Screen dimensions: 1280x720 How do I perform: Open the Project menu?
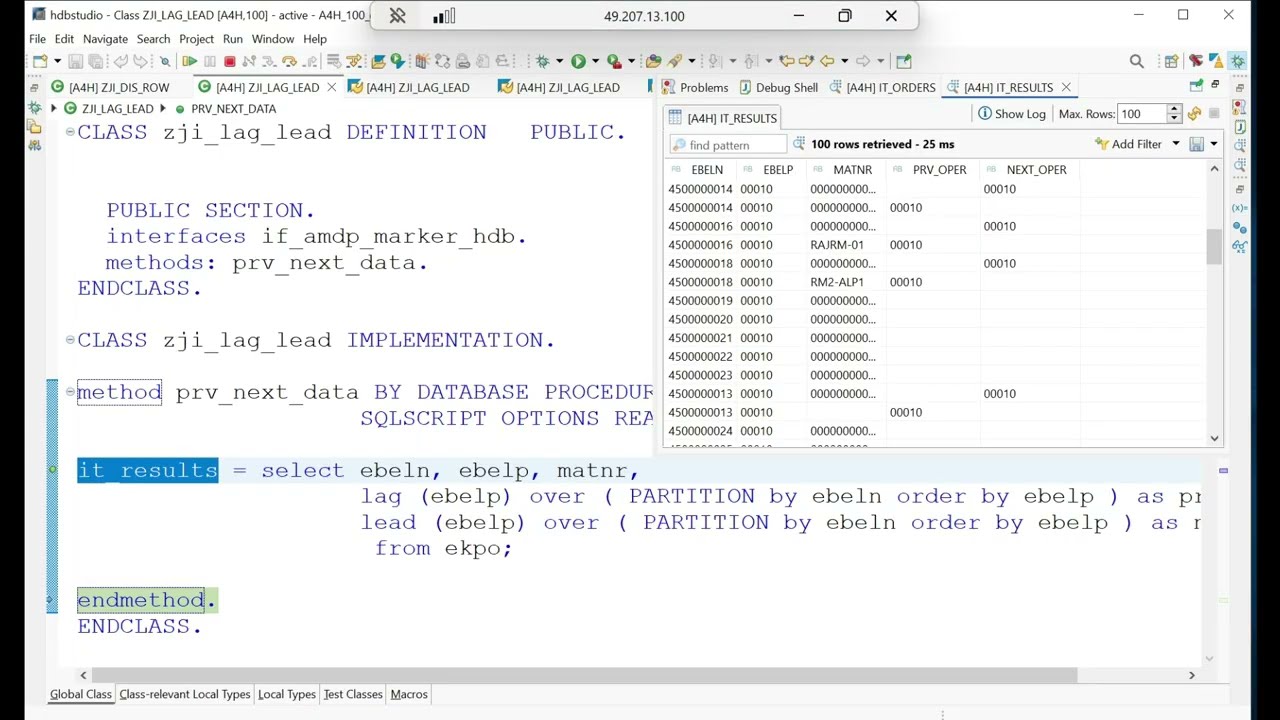[x=196, y=39]
